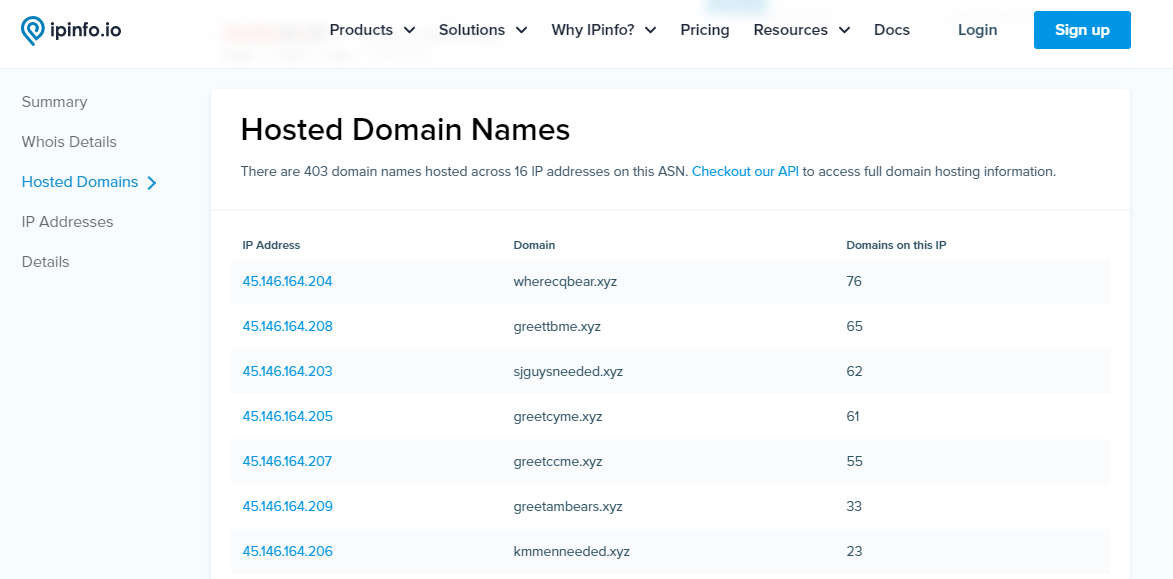Click the ipinfo.io logo icon

pyautogui.click(x=32, y=31)
